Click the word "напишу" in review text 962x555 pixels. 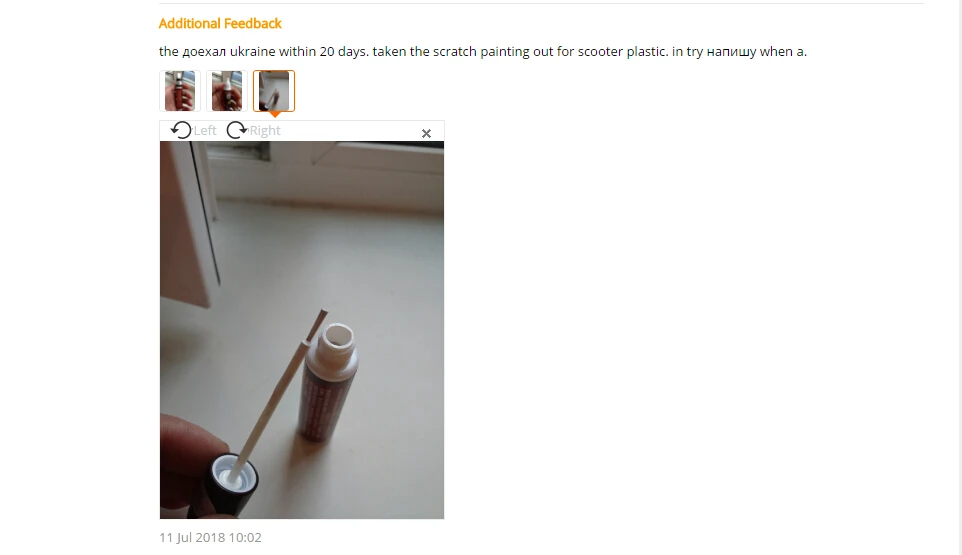tap(731, 52)
